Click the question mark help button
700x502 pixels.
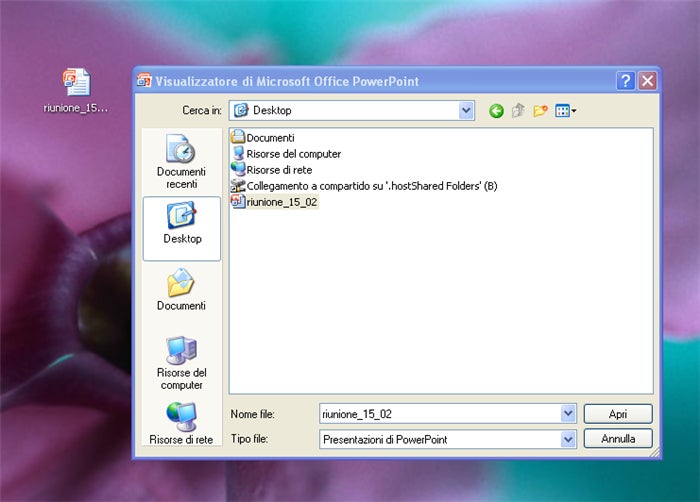[625, 81]
